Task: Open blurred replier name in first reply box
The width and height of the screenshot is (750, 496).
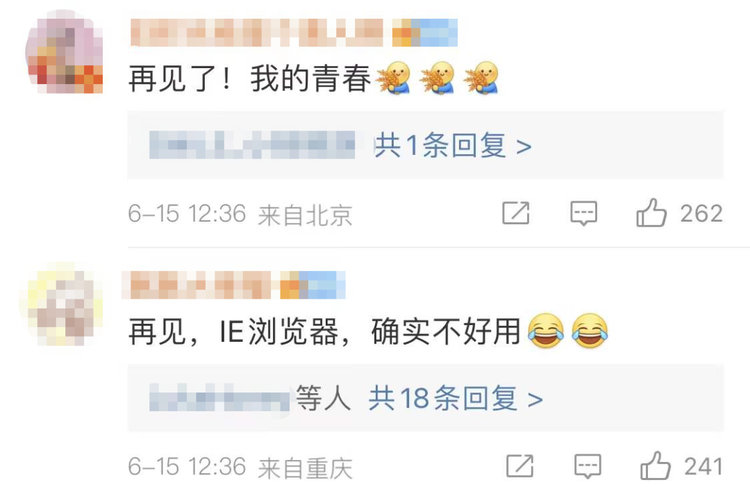Action: (x=252, y=144)
